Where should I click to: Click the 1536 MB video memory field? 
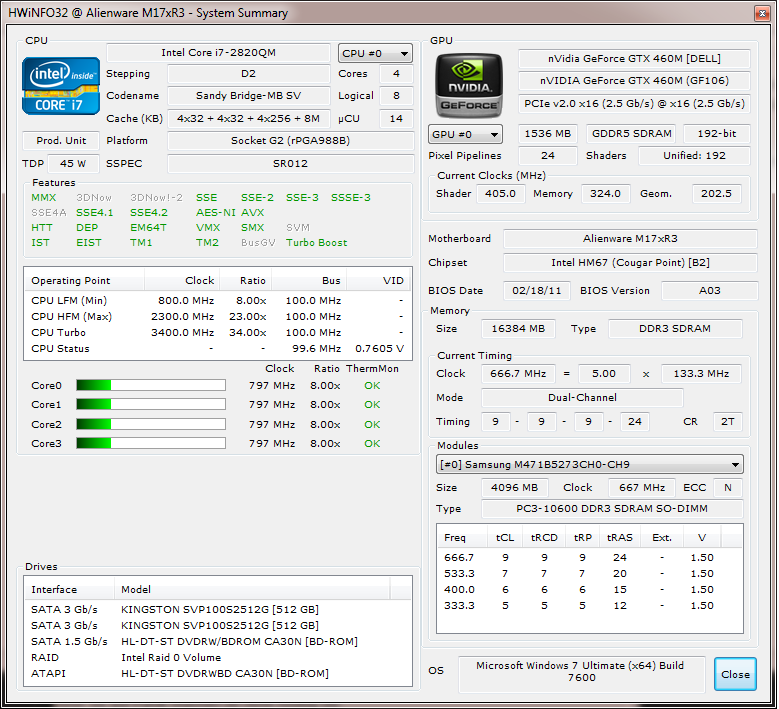click(547, 134)
